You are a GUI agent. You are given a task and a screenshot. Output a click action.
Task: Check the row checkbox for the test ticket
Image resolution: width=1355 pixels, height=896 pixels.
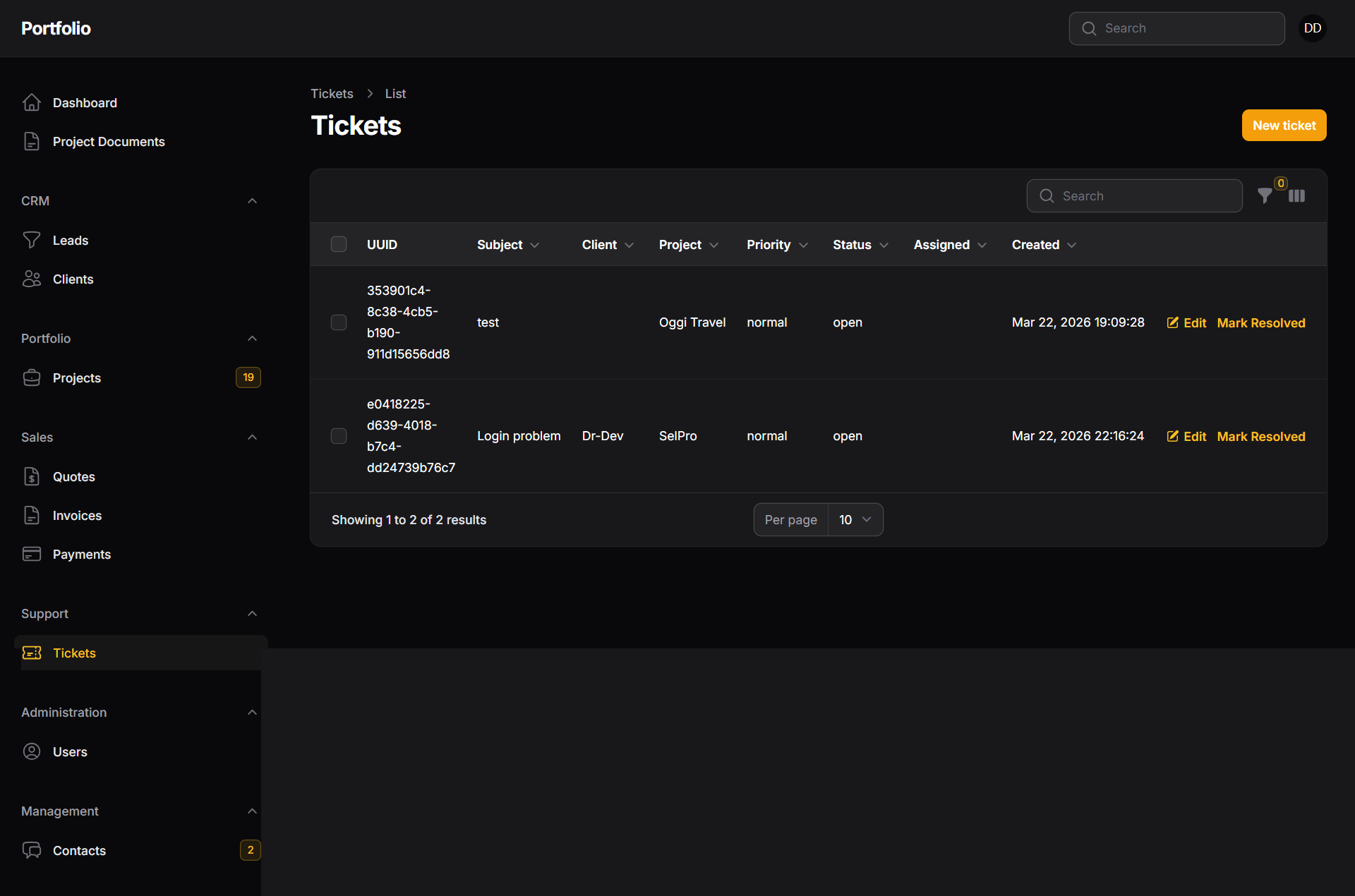click(338, 322)
